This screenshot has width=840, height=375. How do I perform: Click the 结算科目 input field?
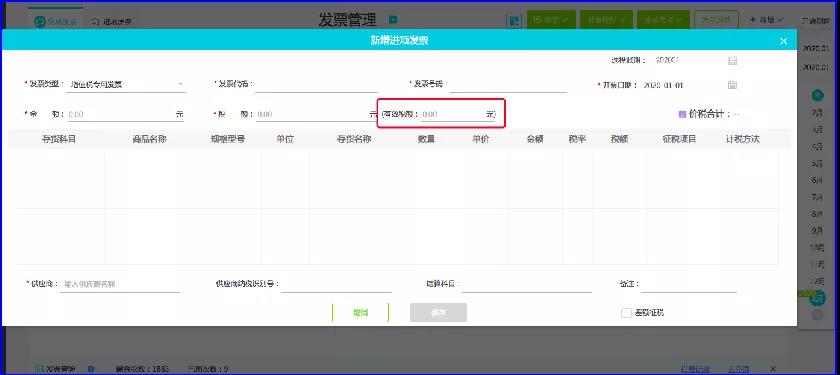(x=527, y=284)
